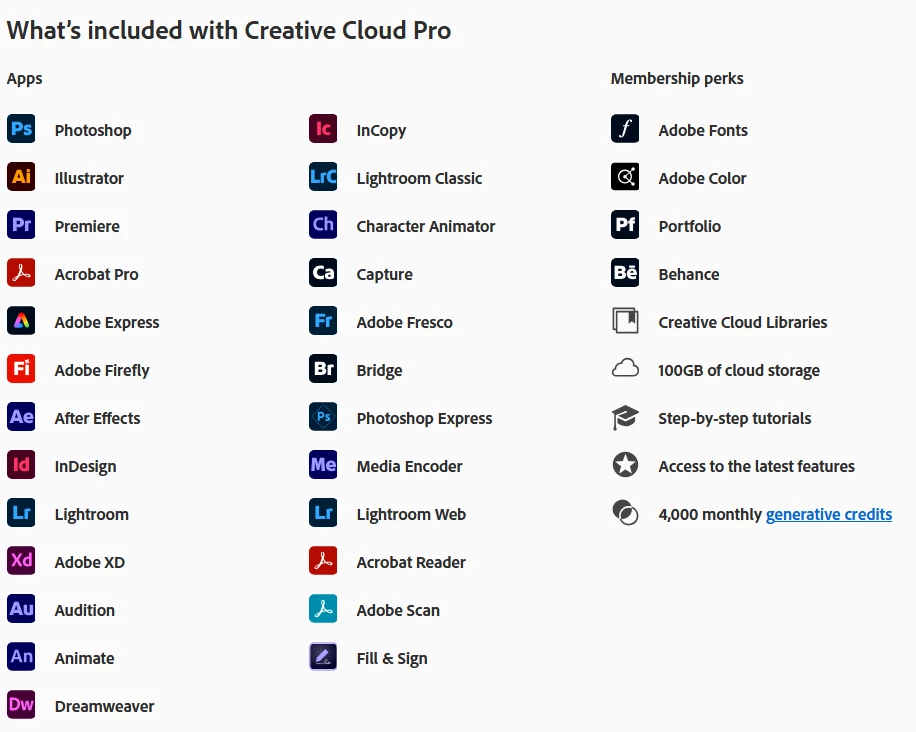Click the Media Encoder label
916x732 pixels.
410,466
